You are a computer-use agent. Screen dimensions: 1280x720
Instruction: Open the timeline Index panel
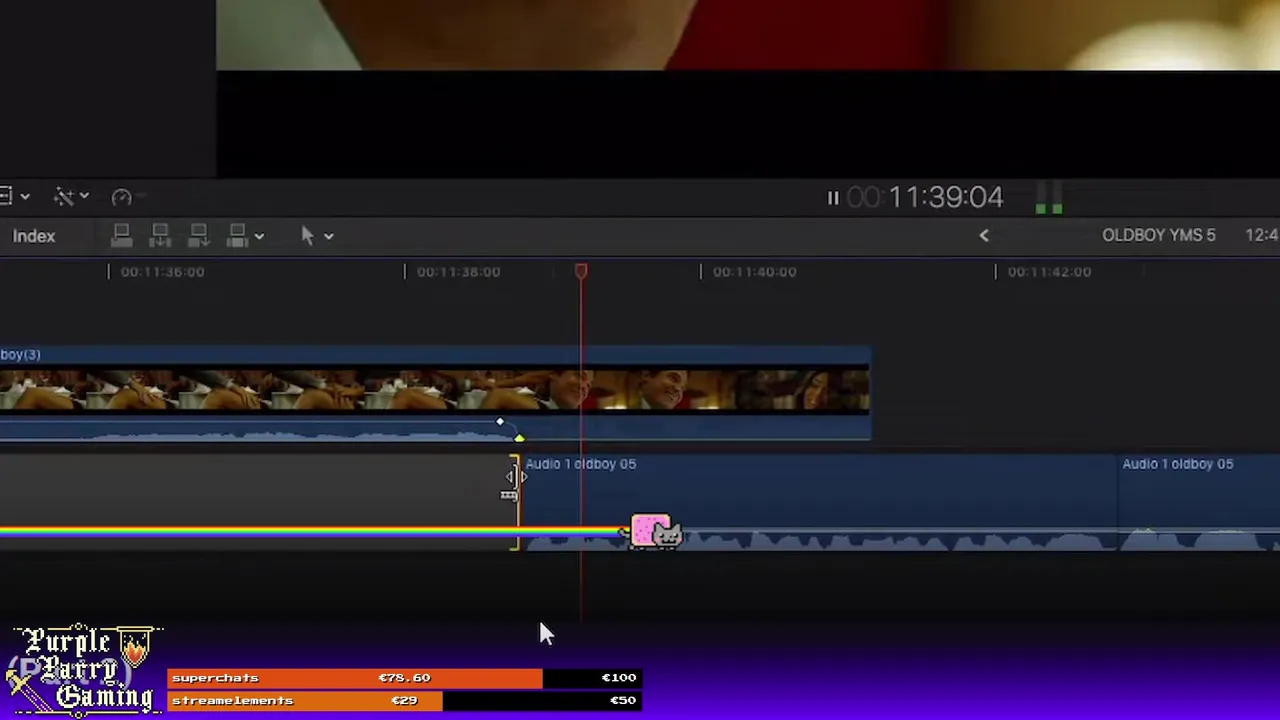pyautogui.click(x=34, y=236)
